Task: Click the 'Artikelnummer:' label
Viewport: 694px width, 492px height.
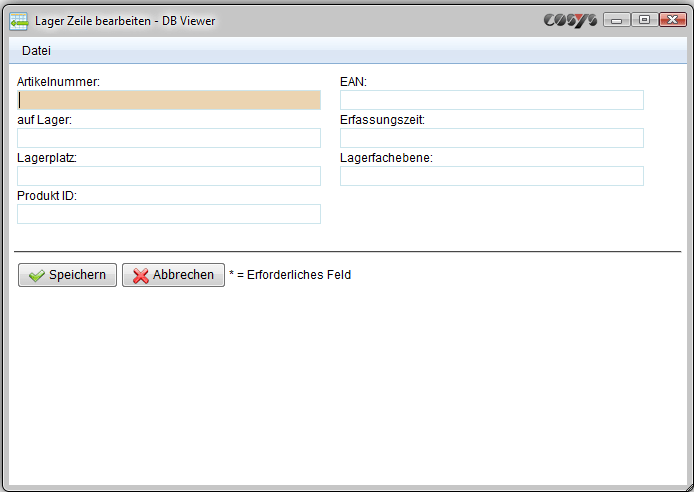Action: [x=58, y=82]
